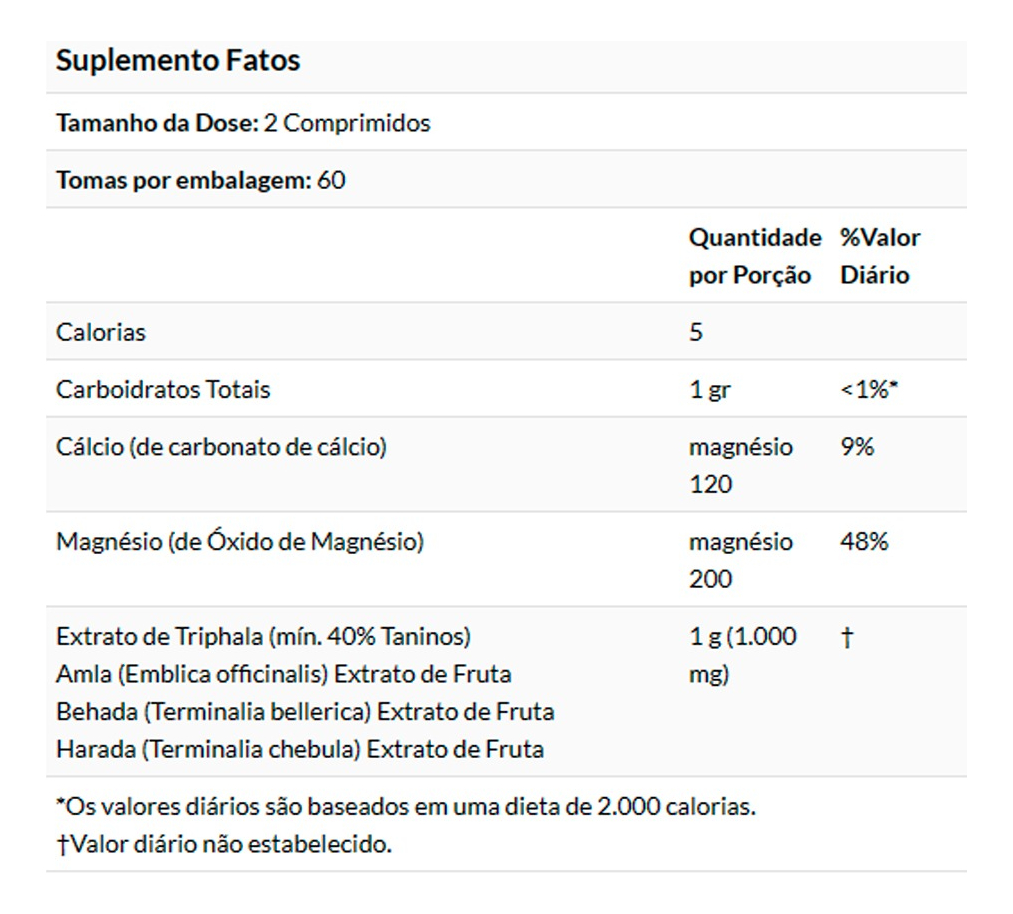Click the "<1%*" daily value

(869, 390)
